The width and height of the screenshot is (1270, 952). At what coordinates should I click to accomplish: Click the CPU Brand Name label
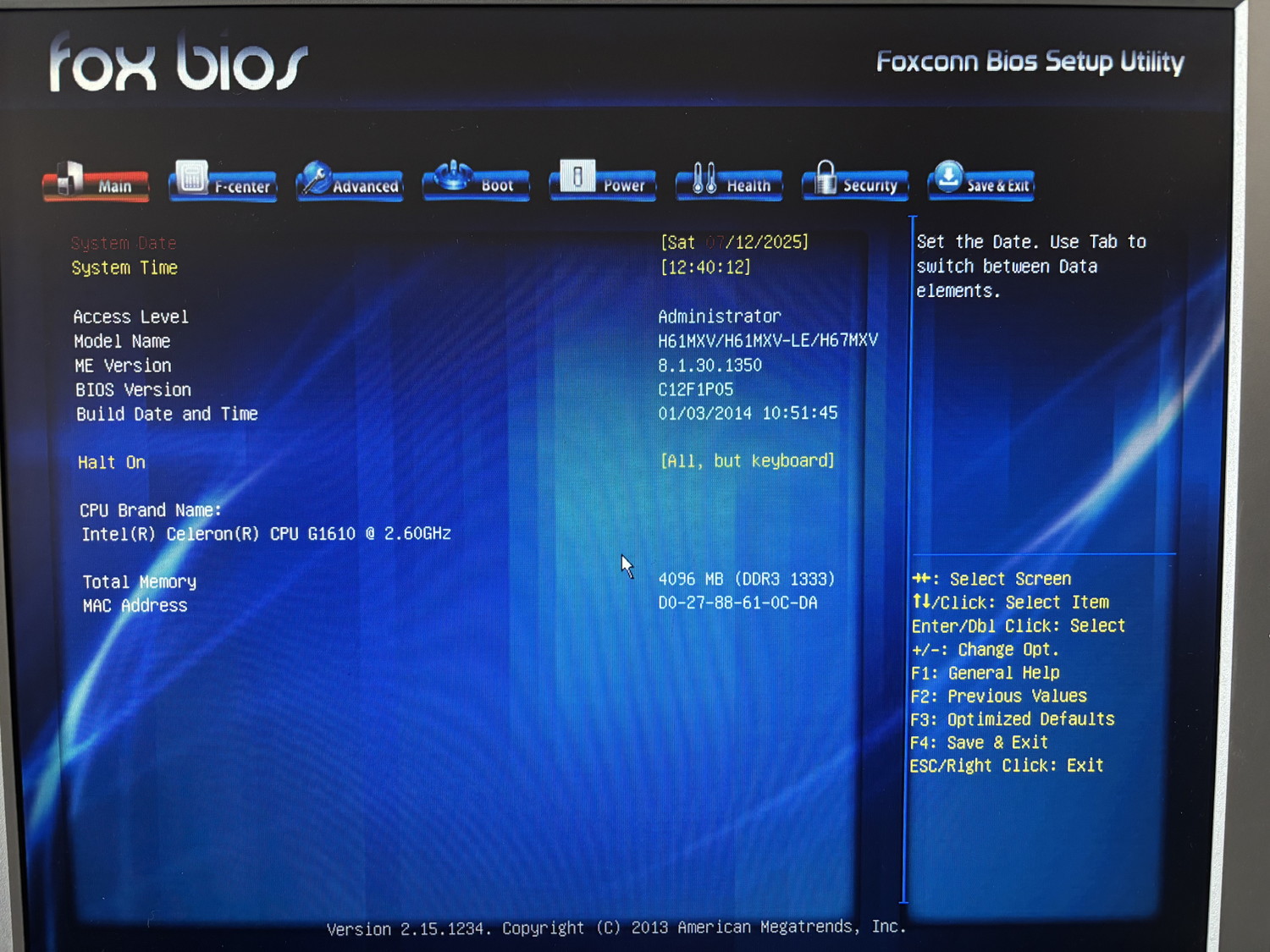(151, 510)
